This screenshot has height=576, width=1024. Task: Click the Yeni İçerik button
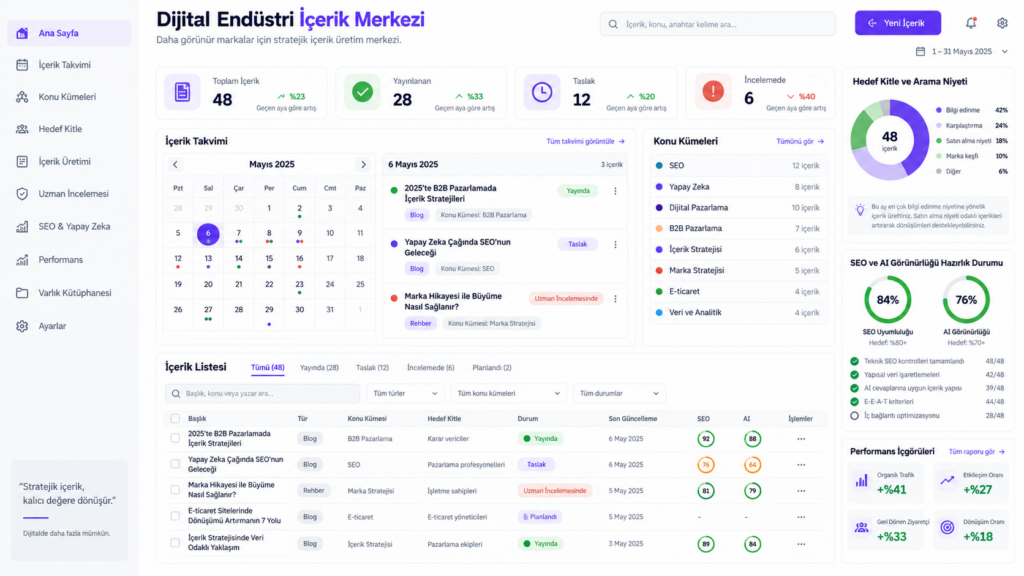(x=898, y=23)
